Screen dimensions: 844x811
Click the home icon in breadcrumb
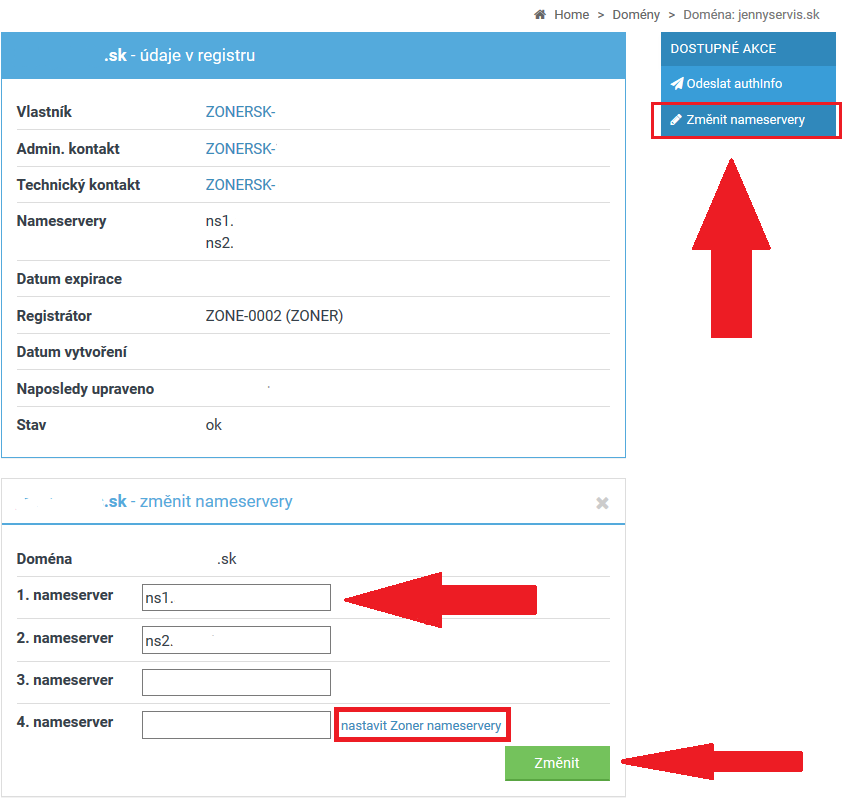[x=540, y=15]
